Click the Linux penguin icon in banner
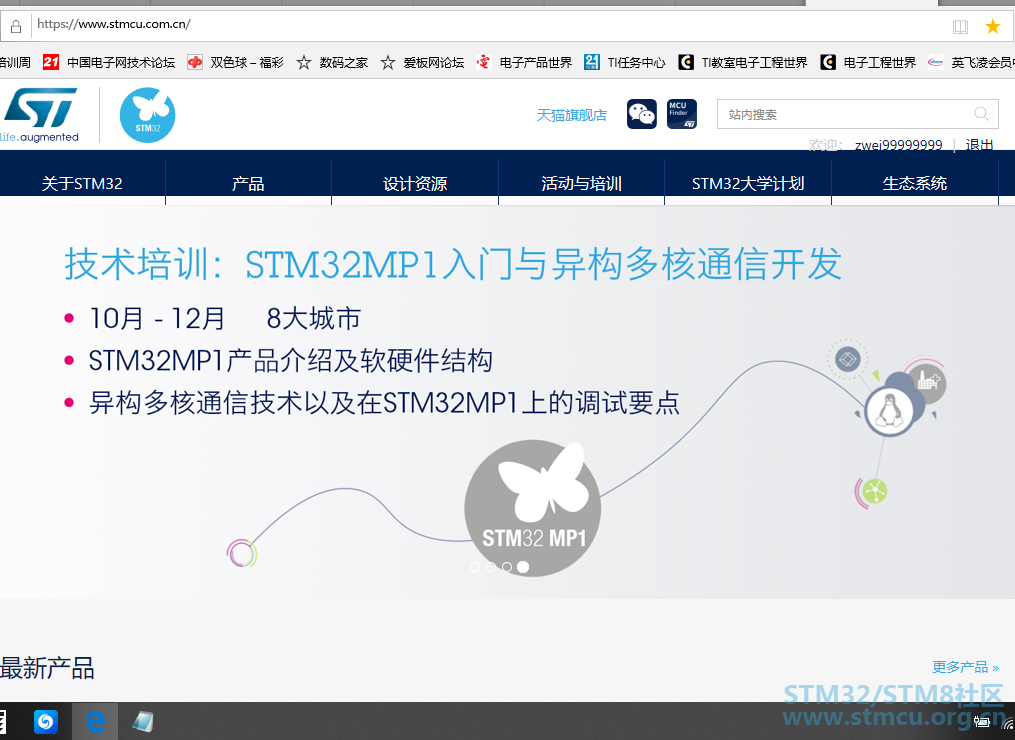 point(890,410)
